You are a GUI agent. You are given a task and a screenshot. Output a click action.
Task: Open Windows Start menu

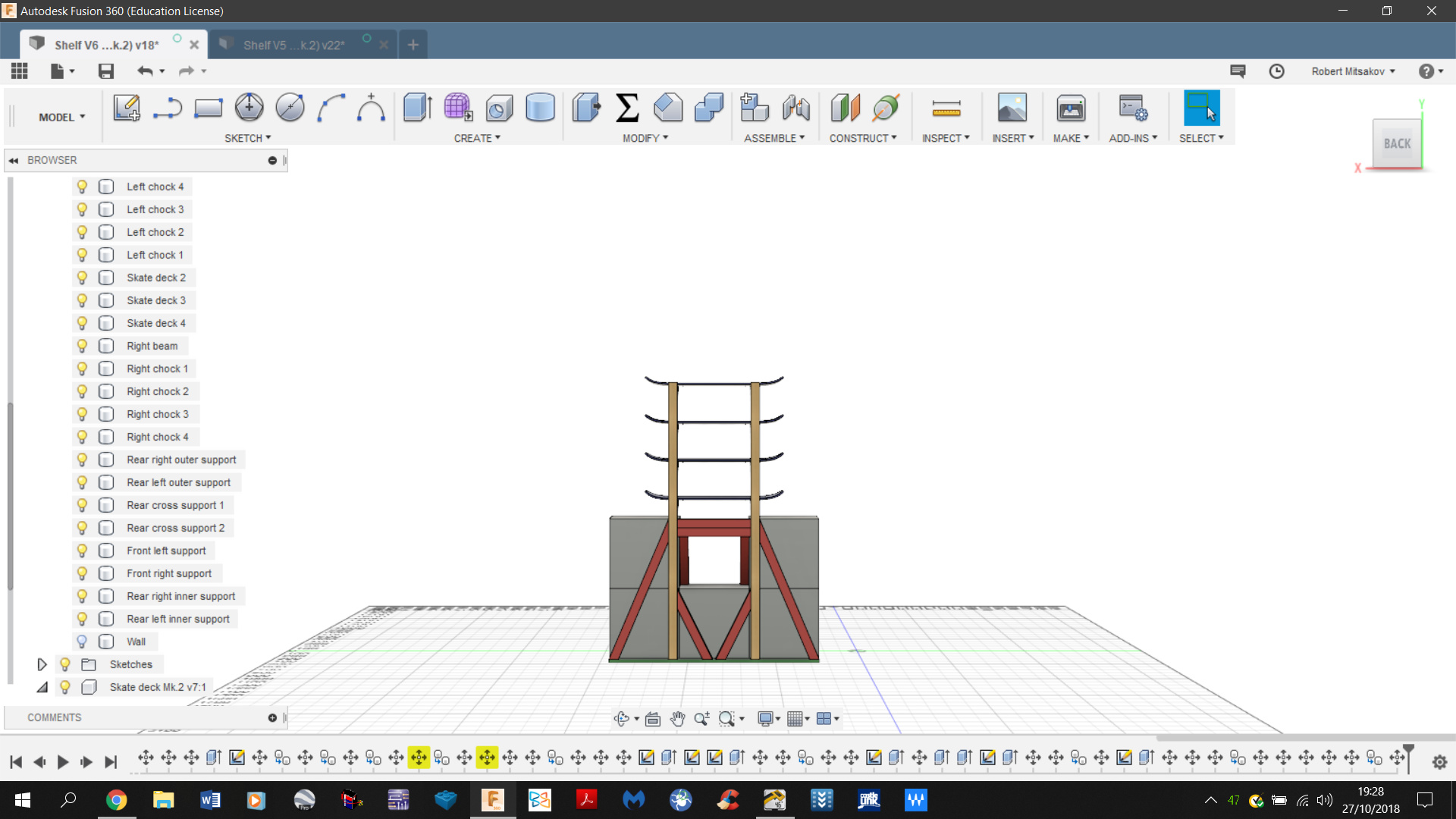(x=22, y=800)
